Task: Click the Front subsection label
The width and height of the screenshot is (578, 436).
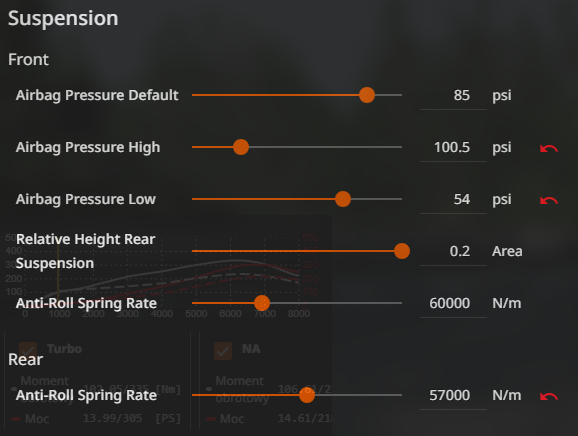Action: pos(28,59)
